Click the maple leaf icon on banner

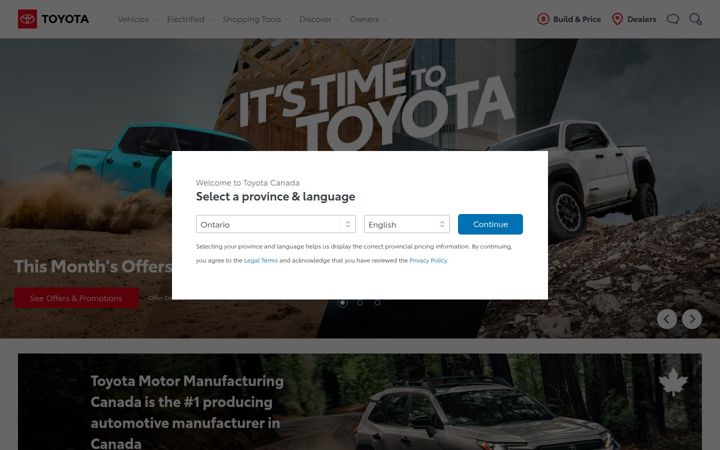[673, 382]
